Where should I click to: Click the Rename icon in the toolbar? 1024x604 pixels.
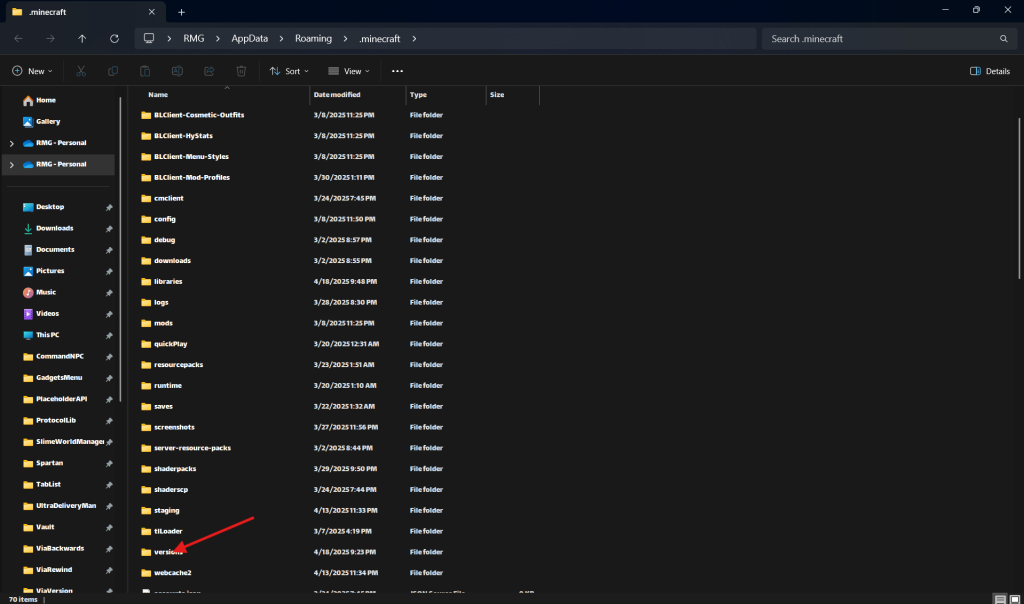177,71
